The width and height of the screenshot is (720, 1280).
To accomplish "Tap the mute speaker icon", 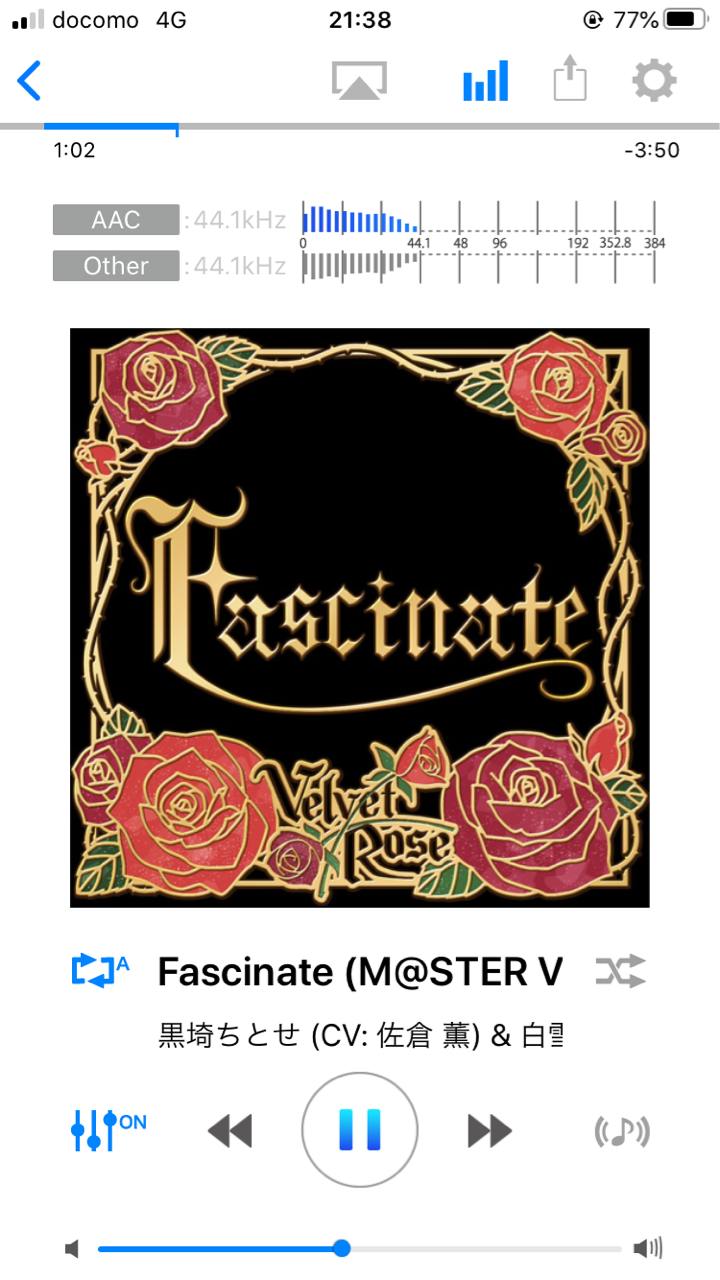I will pos(72,1248).
